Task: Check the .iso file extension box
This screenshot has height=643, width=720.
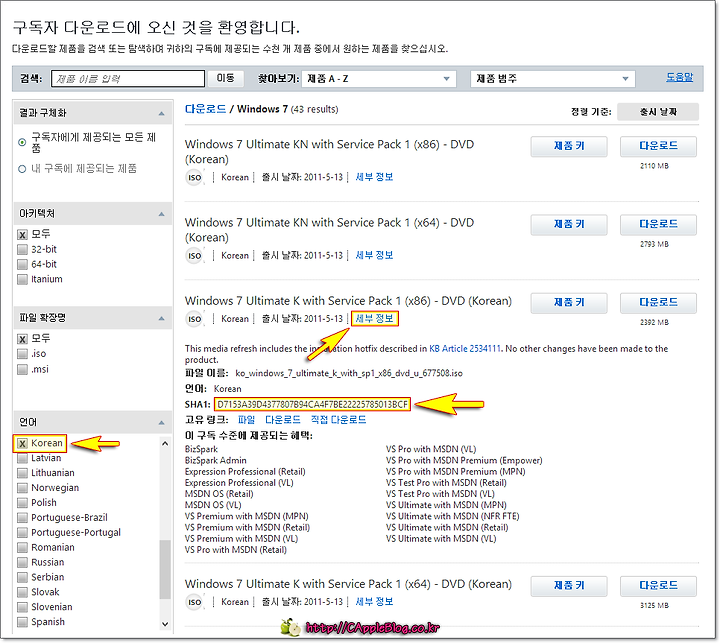Action: (x=22, y=354)
